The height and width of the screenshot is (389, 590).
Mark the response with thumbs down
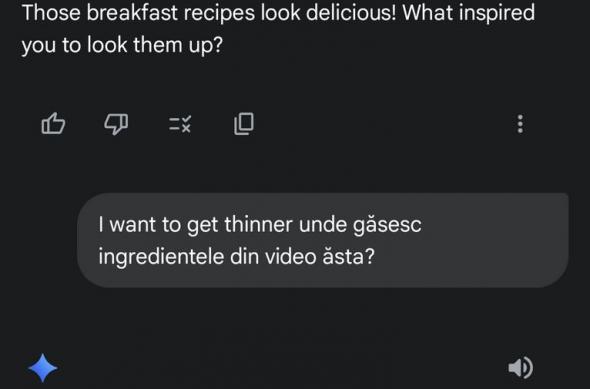point(116,124)
